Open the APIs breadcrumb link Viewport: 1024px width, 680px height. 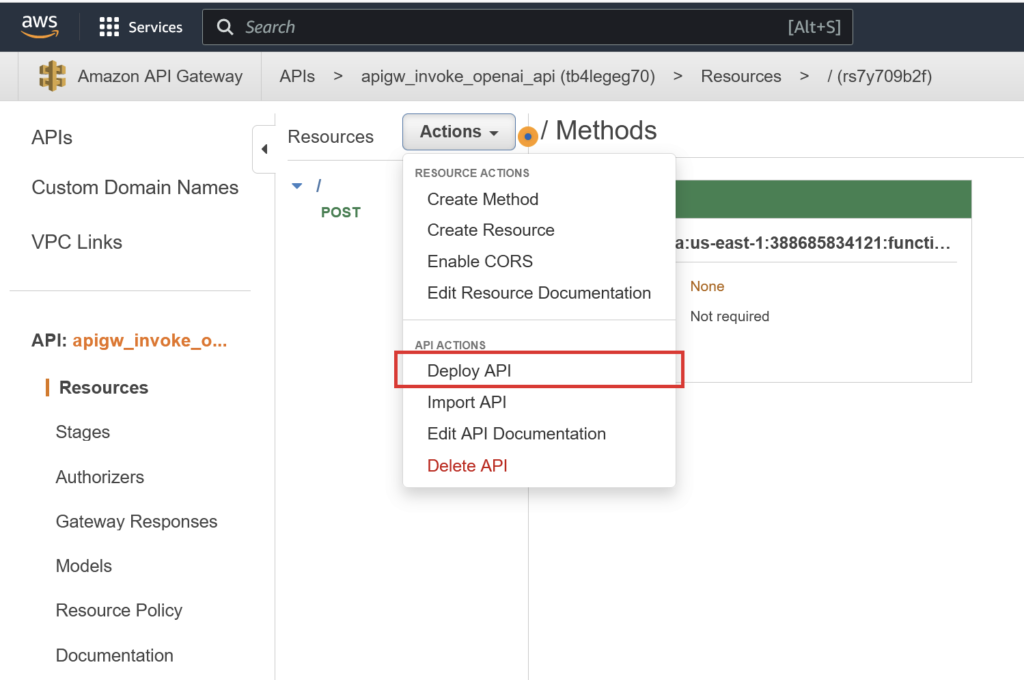(x=297, y=76)
